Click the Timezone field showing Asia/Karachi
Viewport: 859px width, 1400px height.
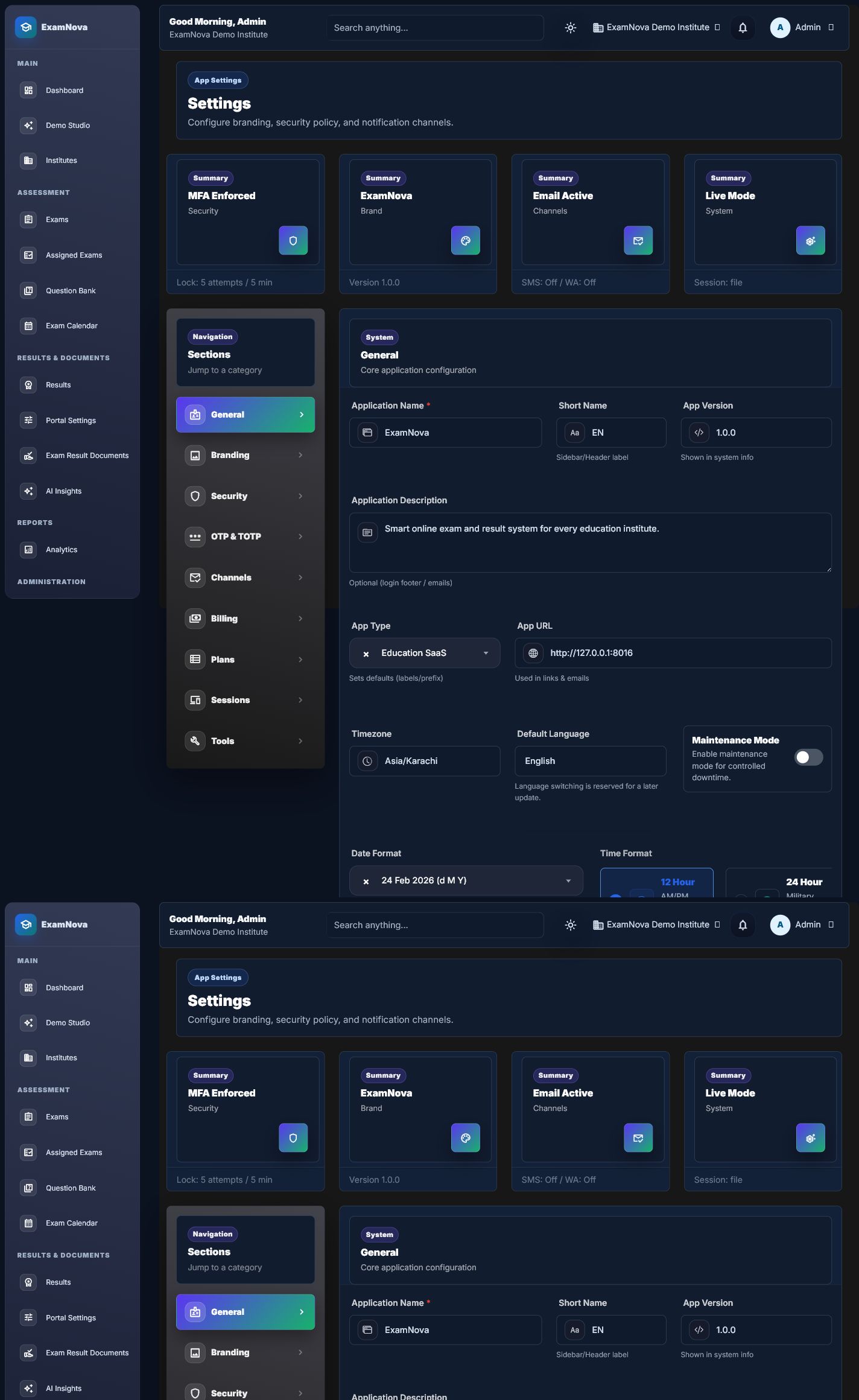425,761
